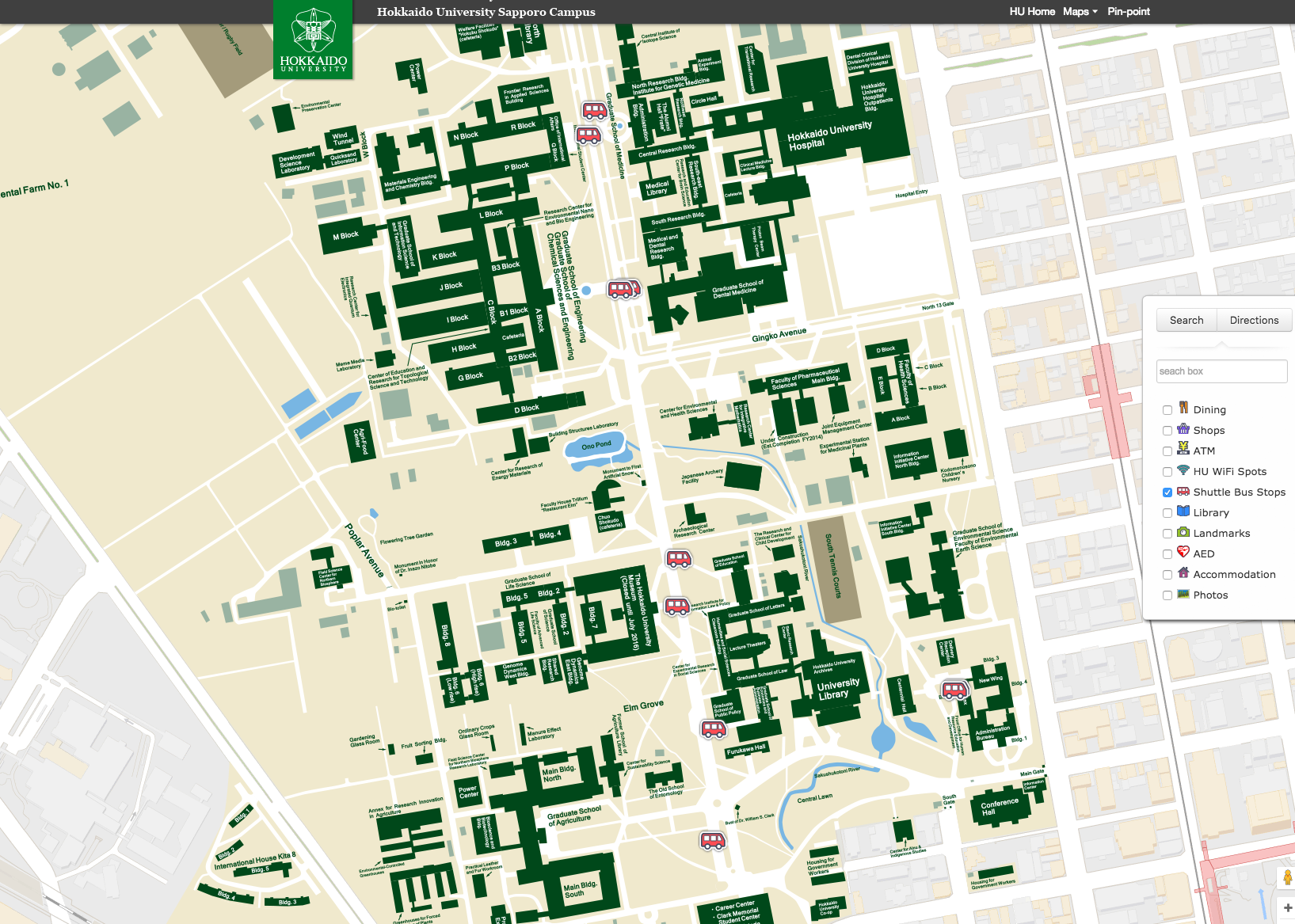Viewport: 1295px width, 924px height.
Task: Select bus stop near Administration Bureau
Action: tap(954, 690)
